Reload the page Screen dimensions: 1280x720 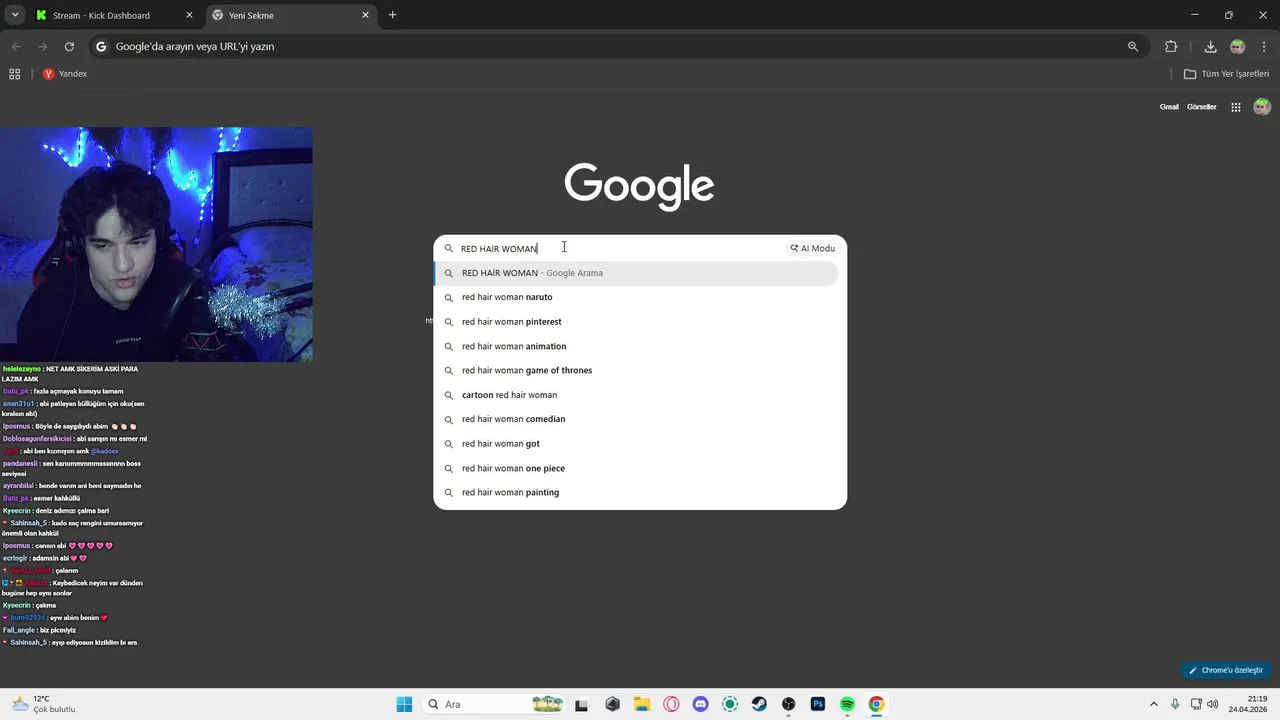pos(69,46)
